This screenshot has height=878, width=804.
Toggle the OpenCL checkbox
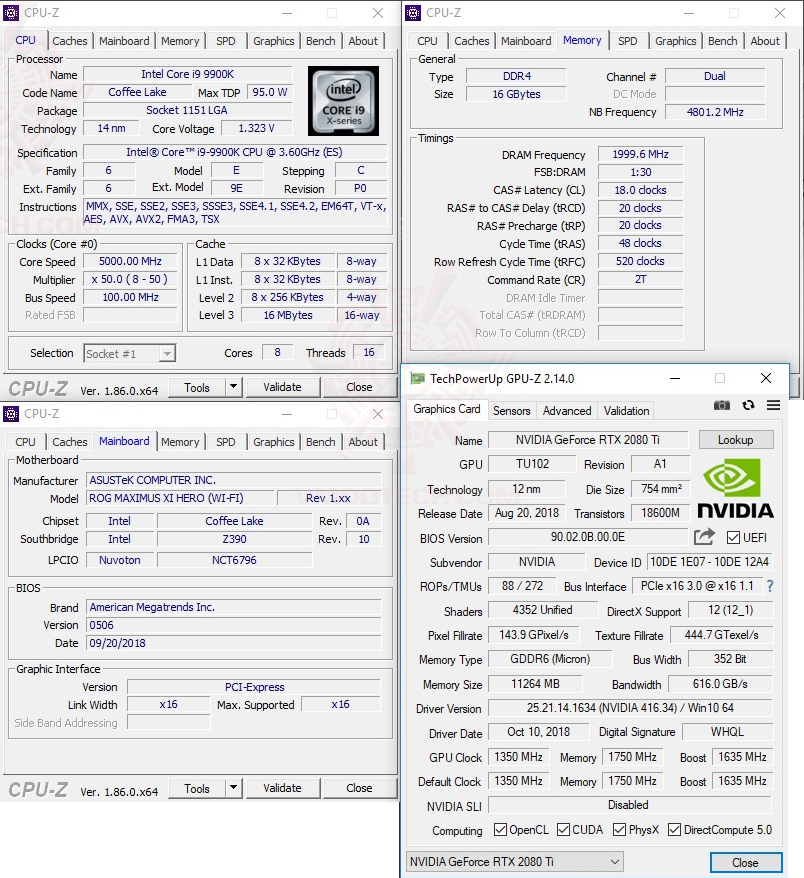pyautogui.click(x=501, y=829)
